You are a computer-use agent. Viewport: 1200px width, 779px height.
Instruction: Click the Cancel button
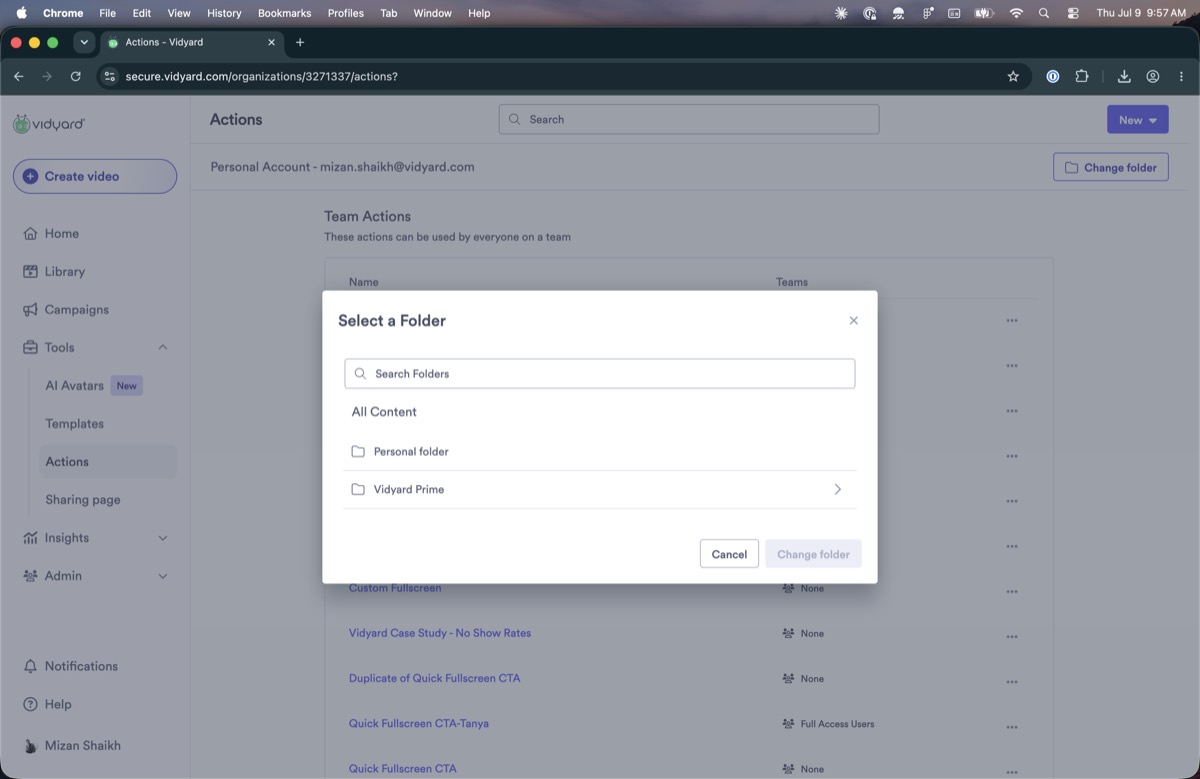point(729,554)
